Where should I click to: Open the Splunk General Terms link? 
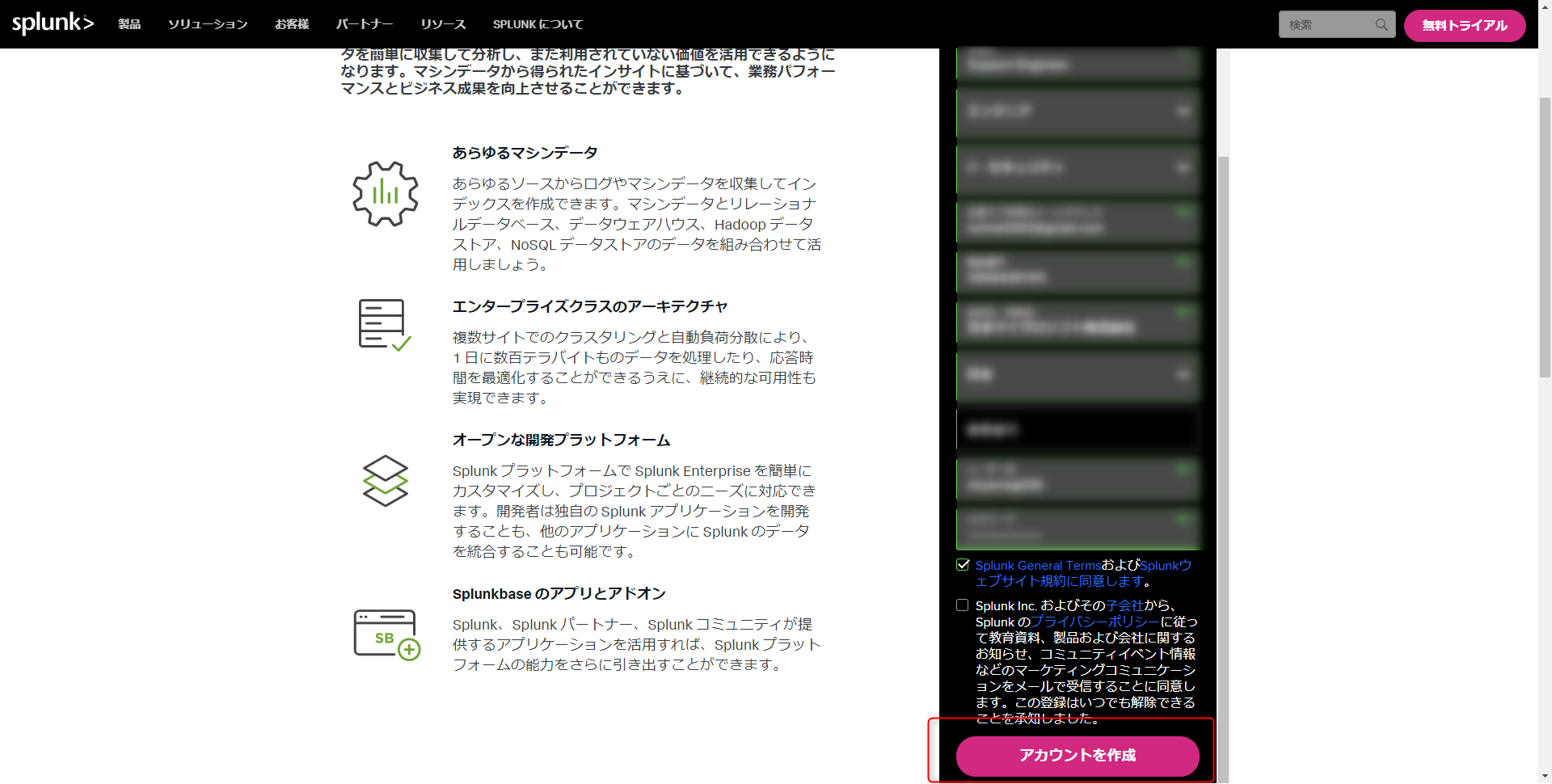(x=1038, y=566)
